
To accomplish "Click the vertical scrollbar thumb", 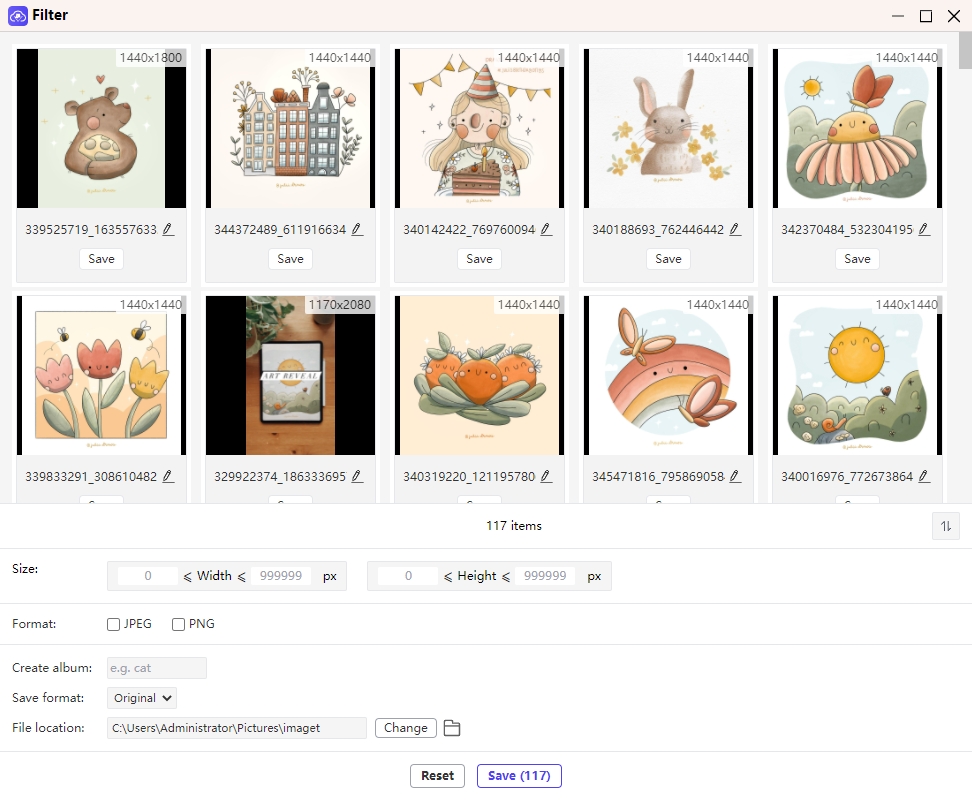I will coord(965,51).
